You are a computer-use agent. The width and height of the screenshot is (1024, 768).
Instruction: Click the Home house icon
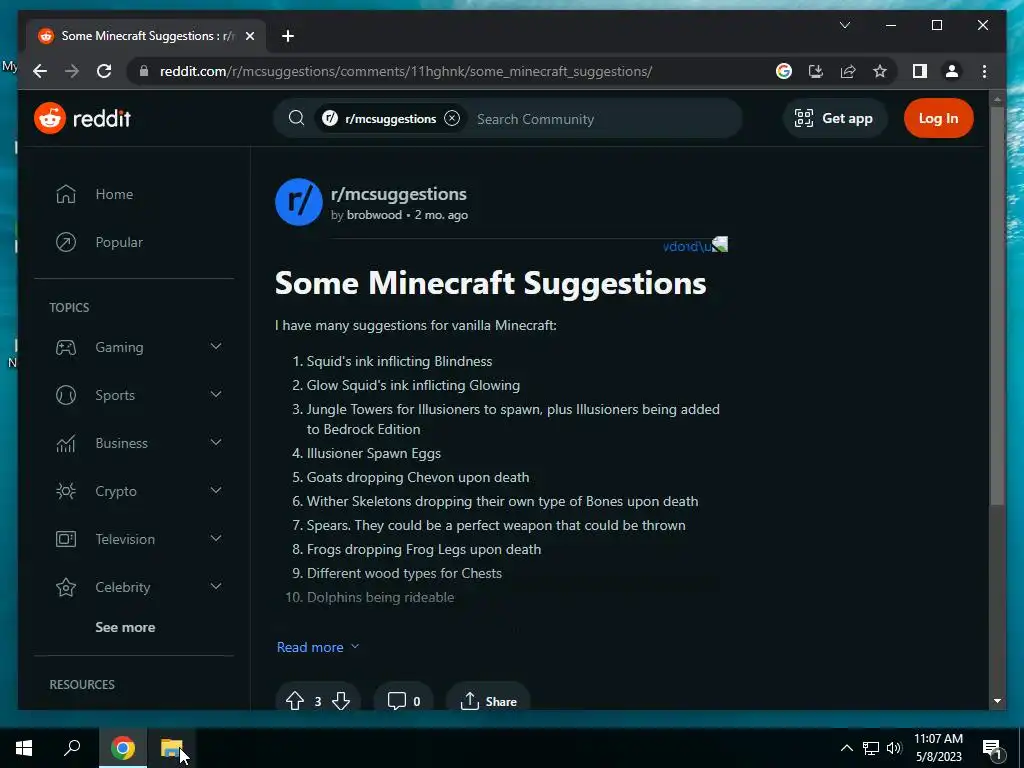click(66, 194)
